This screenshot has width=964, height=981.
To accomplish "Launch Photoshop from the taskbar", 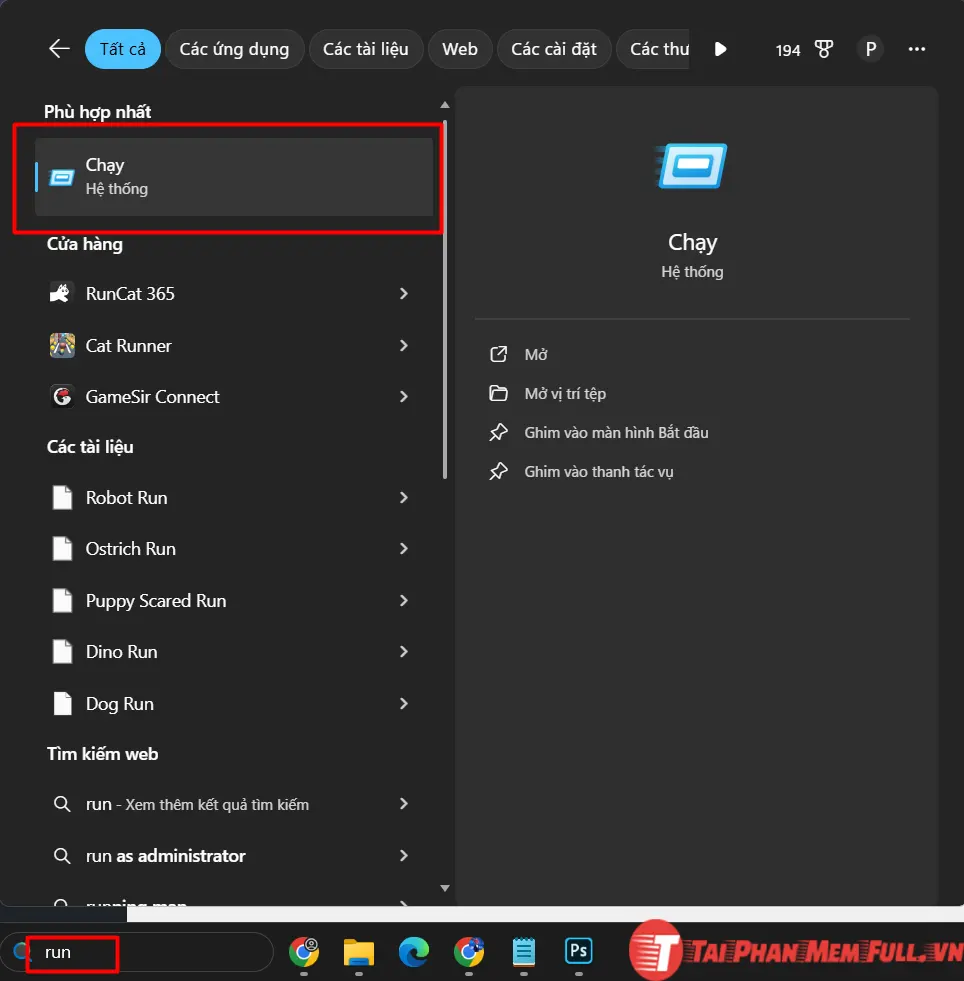I will pos(578,951).
